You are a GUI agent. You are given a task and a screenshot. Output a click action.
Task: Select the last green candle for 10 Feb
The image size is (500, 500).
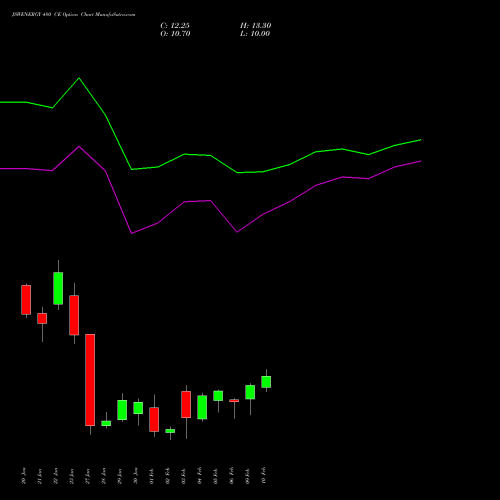(266, 382)
